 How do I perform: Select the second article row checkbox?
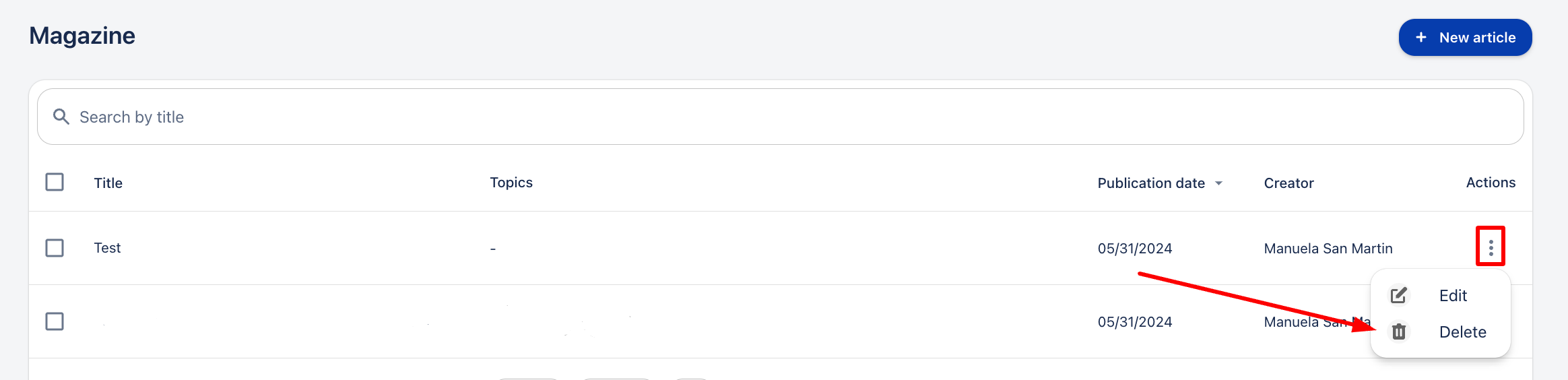tap(55, 321)
